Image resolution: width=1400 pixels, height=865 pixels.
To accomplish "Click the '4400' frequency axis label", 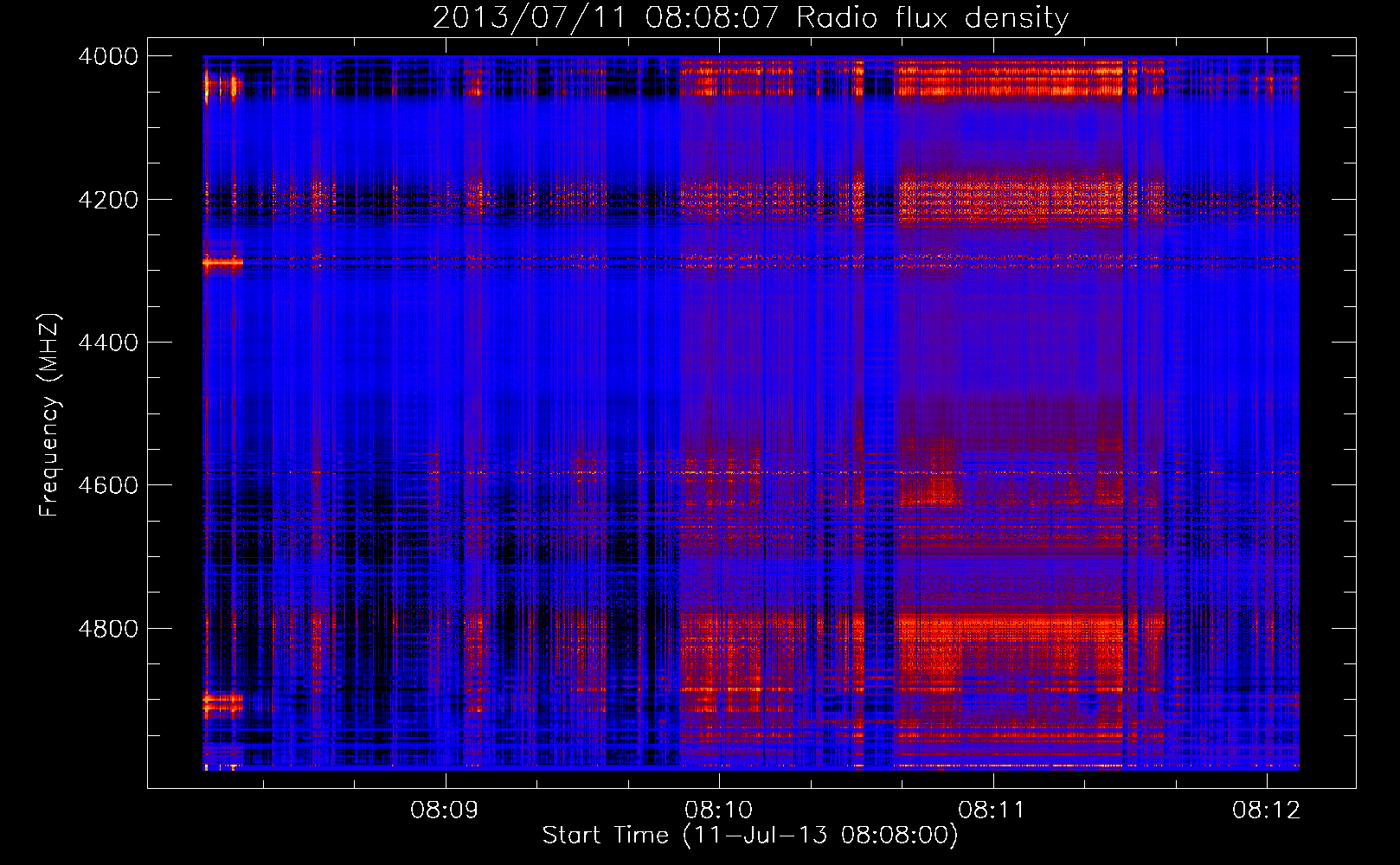I will pyautogui.click(x=108, y=343).
